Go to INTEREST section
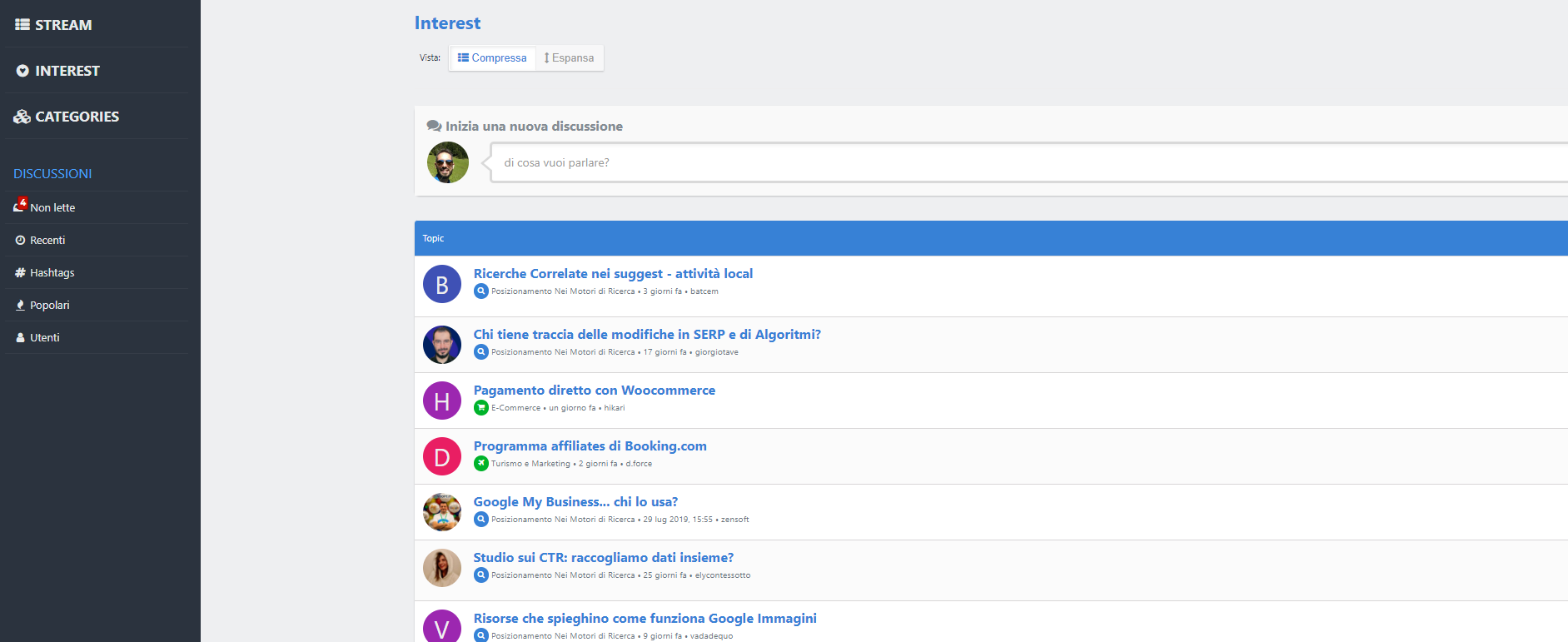The height and width of the screenshot is (642, 1568). tap(67, 71)
